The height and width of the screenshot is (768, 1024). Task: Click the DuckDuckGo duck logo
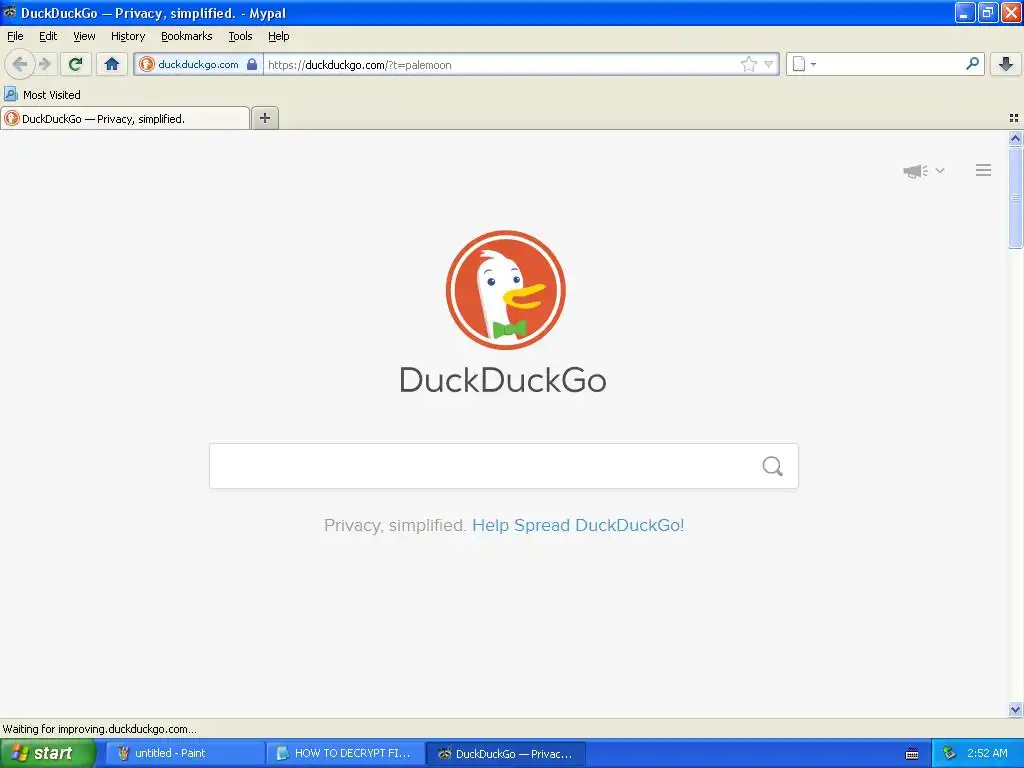[505, 290]
